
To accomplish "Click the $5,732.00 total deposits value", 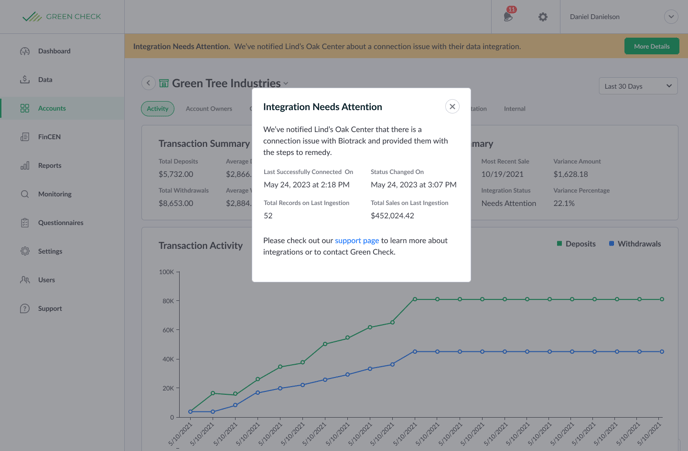I will pos(176,174).
